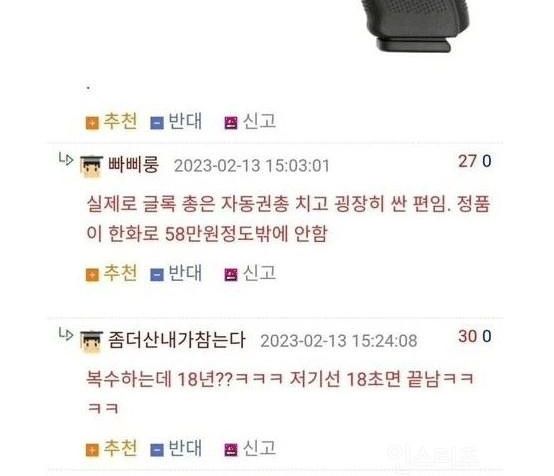Click the timestamp 2023-02-13 15:24:08
The image size is (554, 476).
(339, 341)
